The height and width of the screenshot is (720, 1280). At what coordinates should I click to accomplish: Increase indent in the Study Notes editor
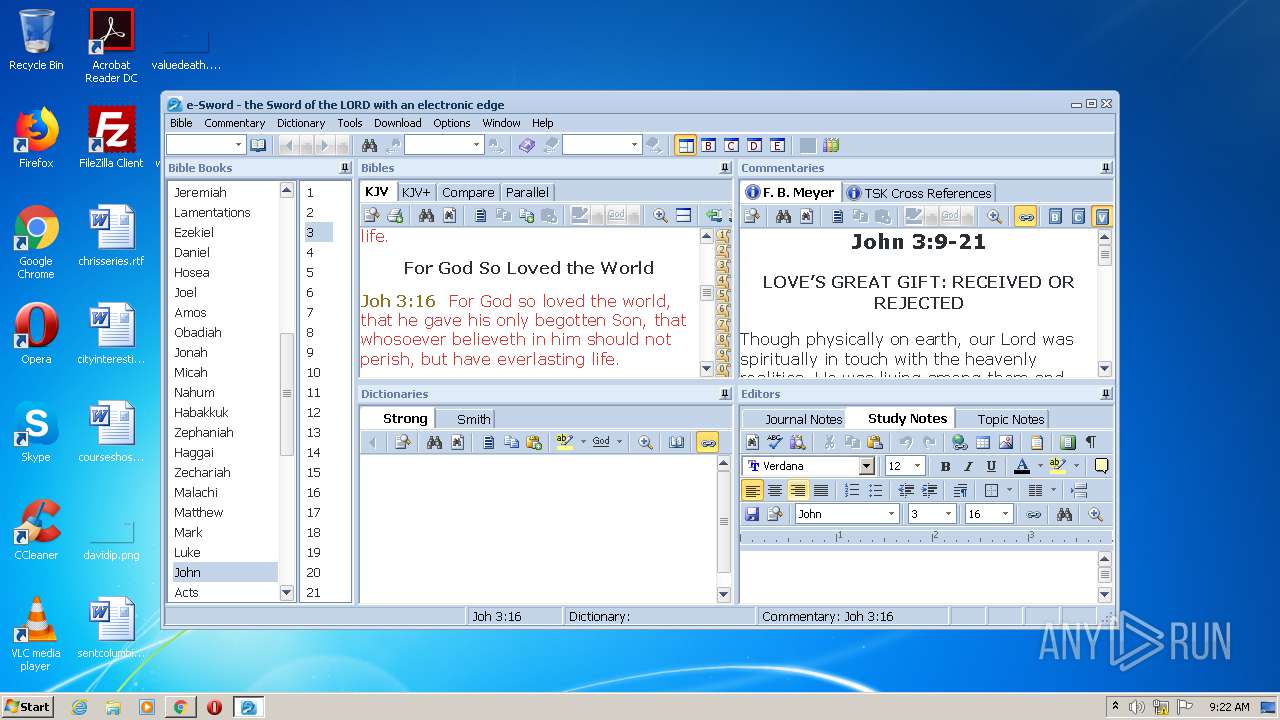click(929, 490)
